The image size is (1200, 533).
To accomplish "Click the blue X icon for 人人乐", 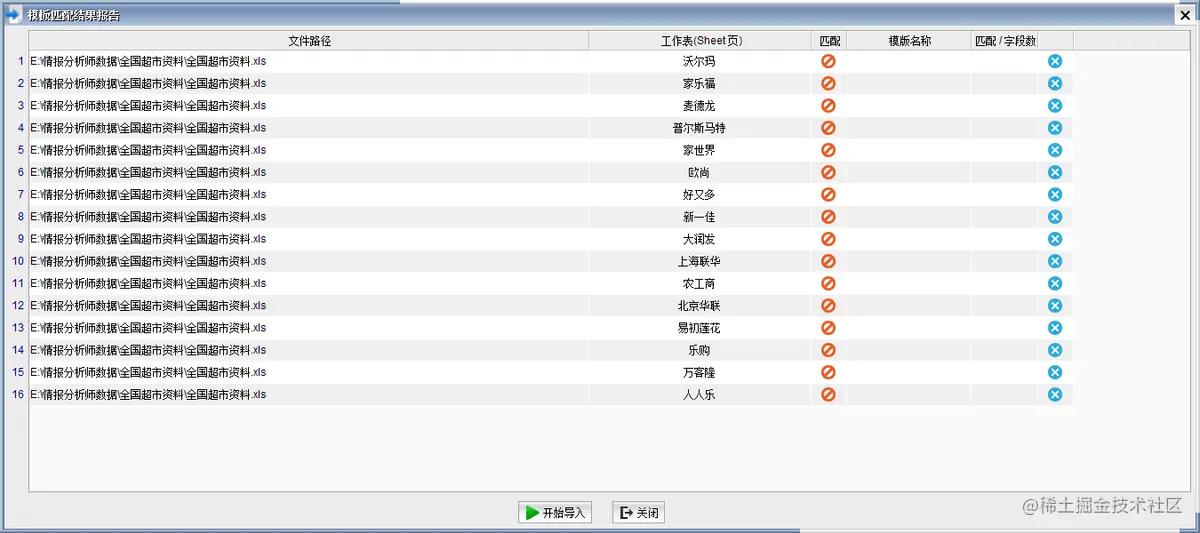I will [x=1055, y=394].
